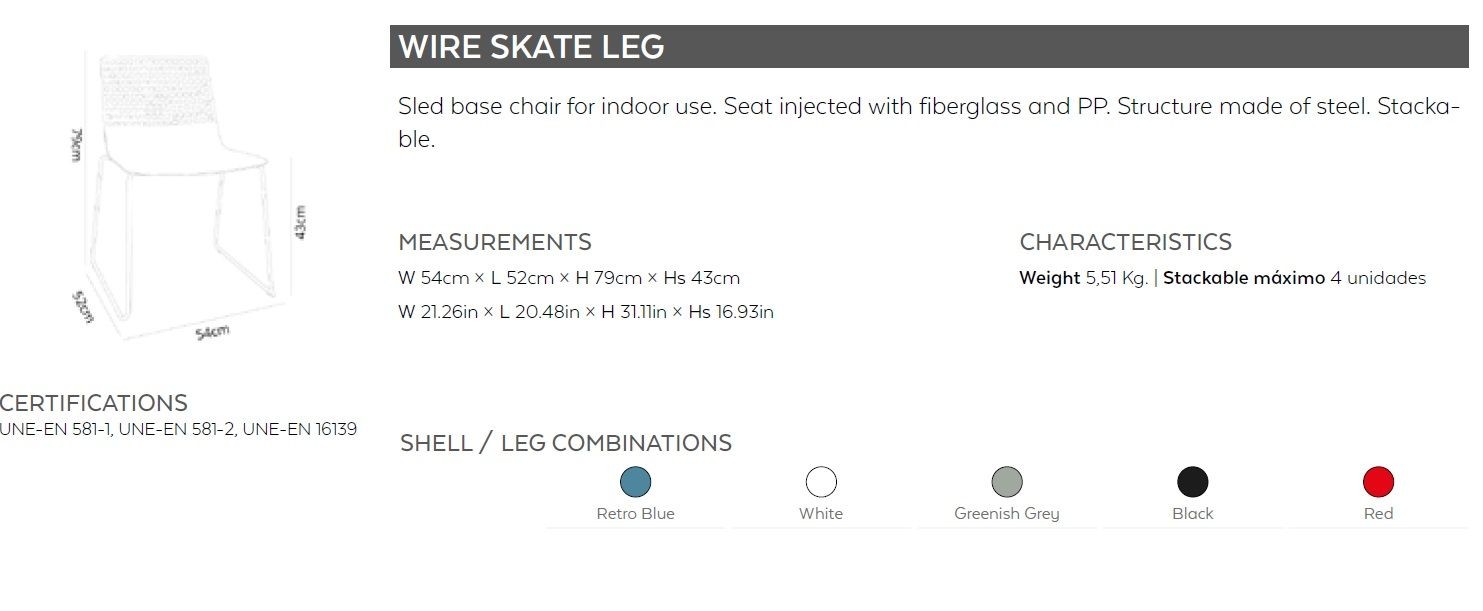Click the CHARACTERISTICS heading
Viewport: 1483px width, 611px height.
coord(1125,242)
